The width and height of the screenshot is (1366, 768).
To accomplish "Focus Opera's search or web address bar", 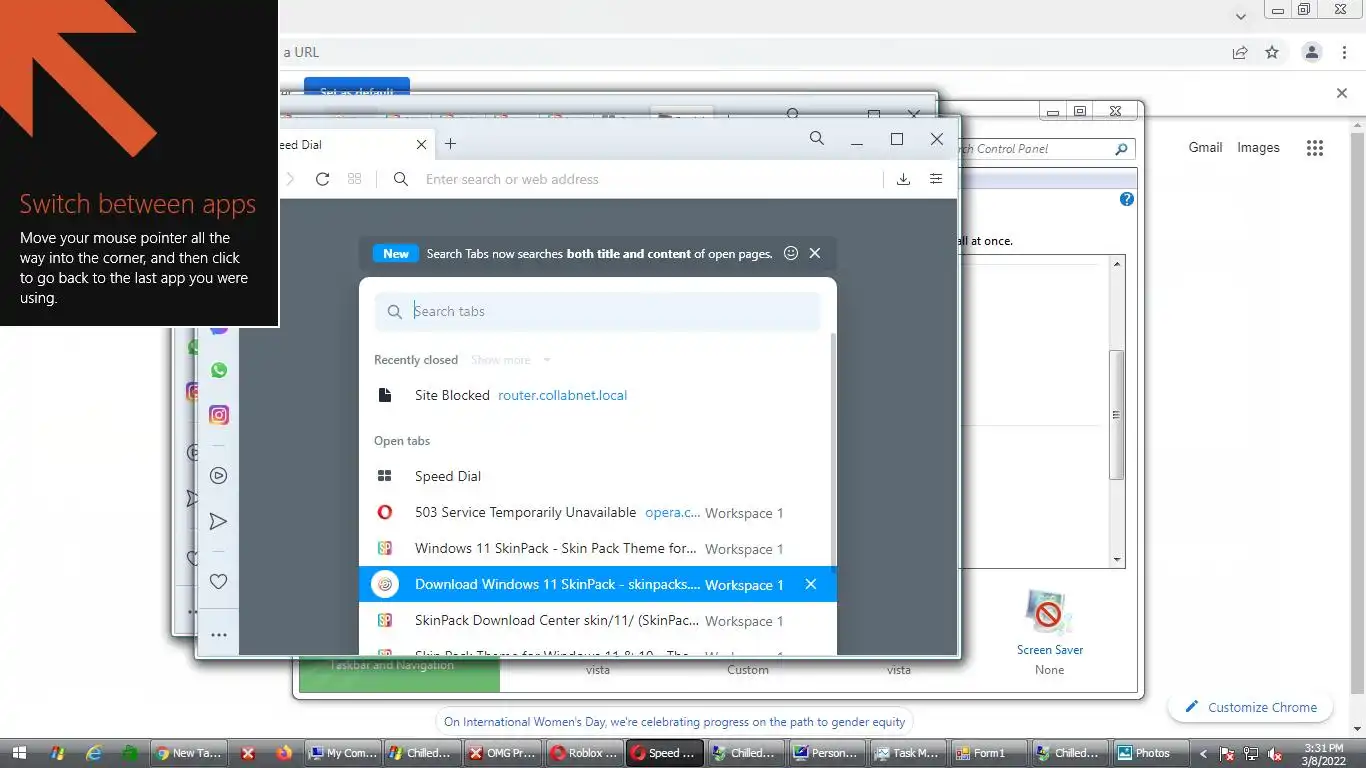I will [650, 179].
